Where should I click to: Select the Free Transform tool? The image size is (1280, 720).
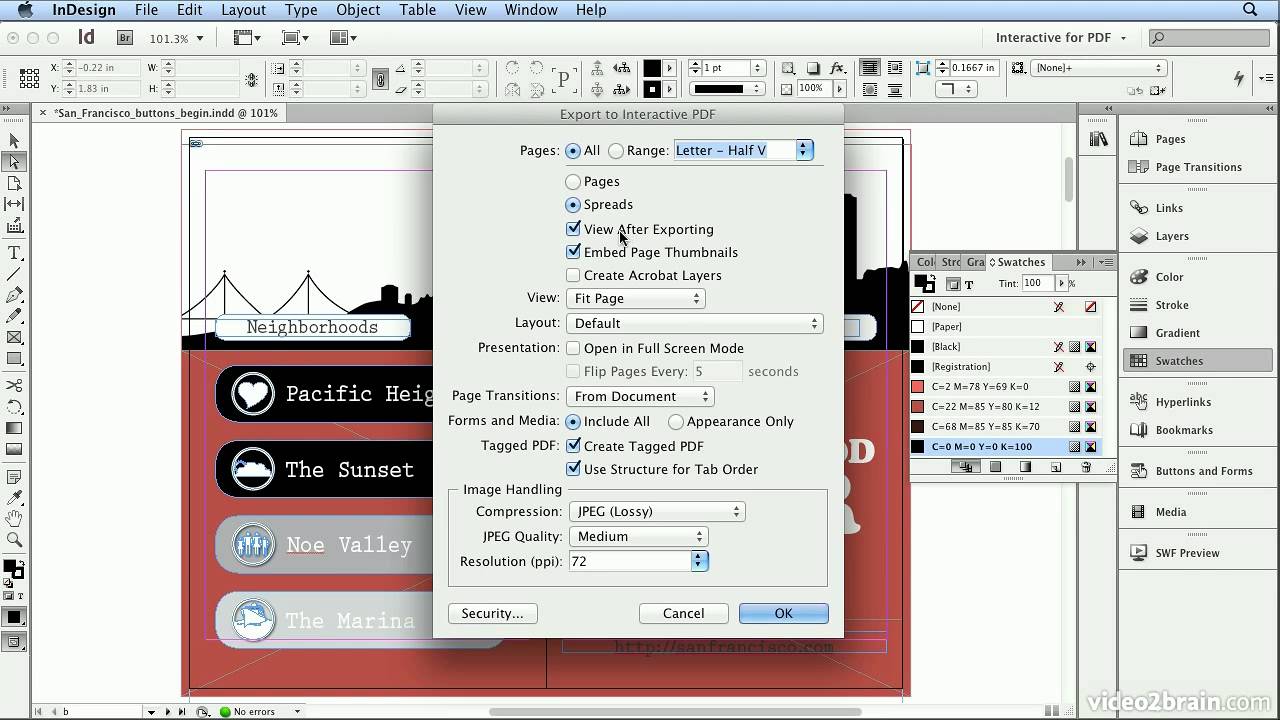[14, 407]
